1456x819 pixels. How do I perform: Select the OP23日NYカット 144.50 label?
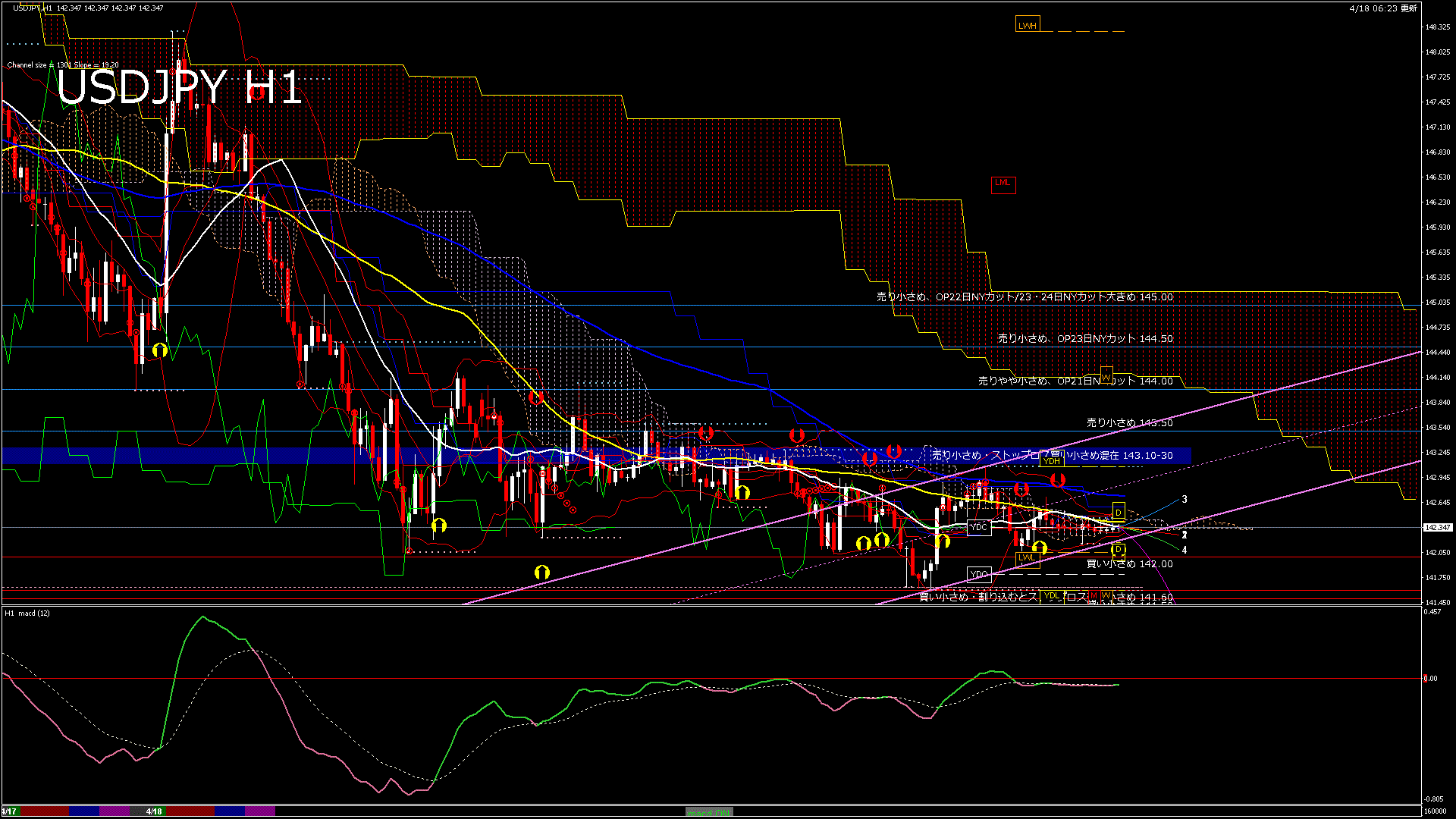point(1084,339)
